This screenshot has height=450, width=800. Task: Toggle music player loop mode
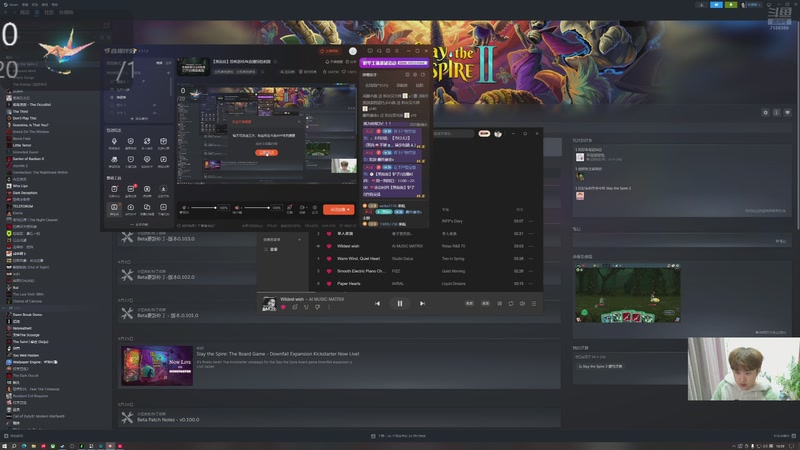tap(511, 303)
